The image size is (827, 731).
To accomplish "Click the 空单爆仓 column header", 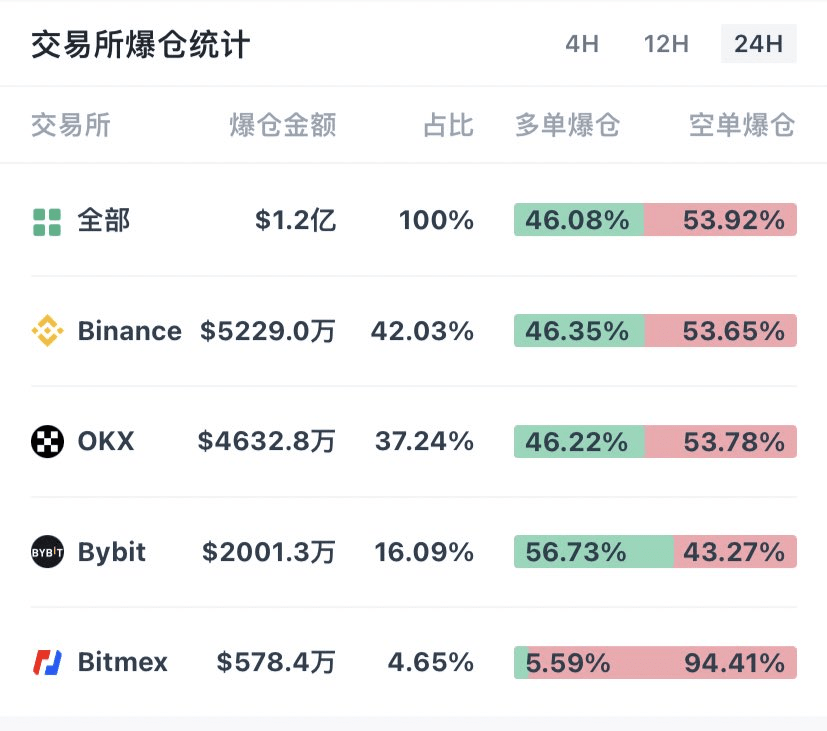I will tap(740, 125).
